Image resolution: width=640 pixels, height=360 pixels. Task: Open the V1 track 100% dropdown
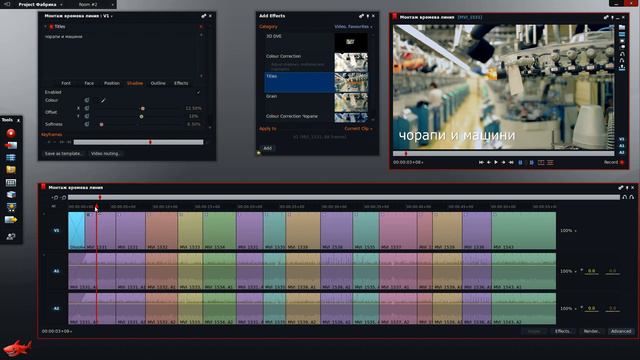click(568, 231)
